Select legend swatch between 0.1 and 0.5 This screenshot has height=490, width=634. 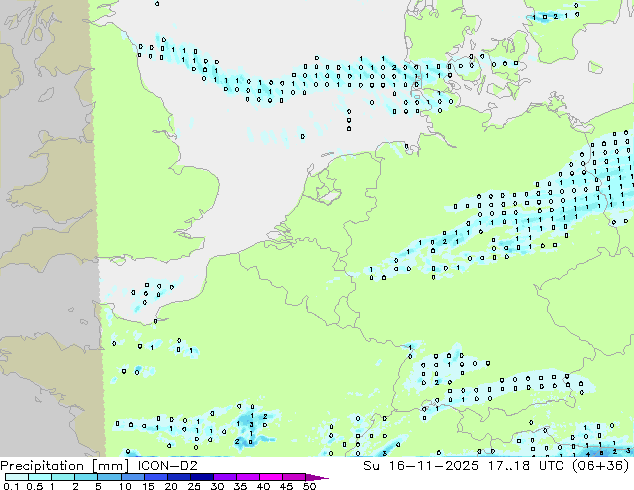pos(17,477)
